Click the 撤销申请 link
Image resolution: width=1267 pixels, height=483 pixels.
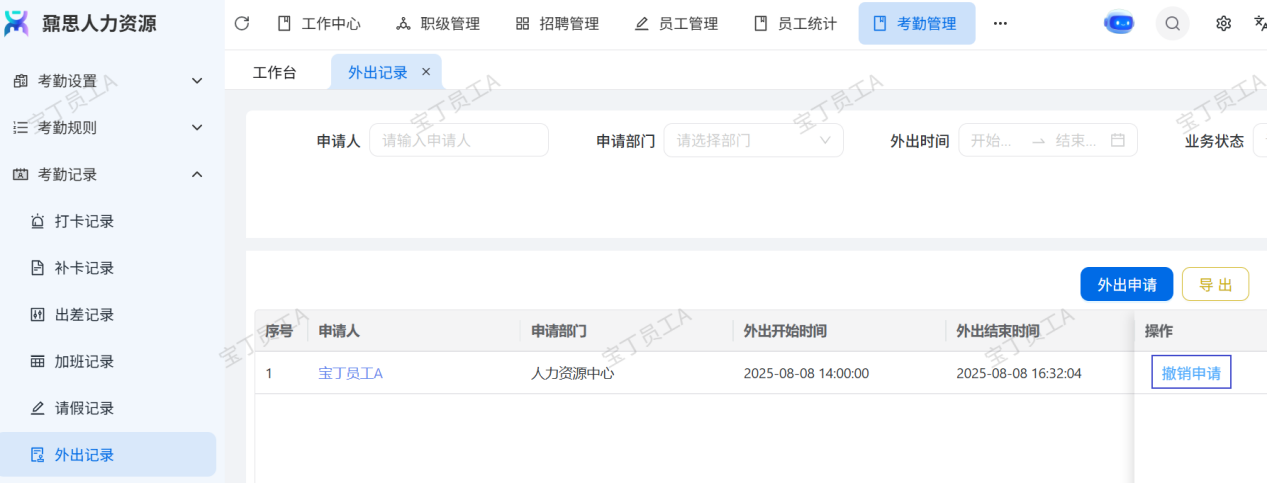tap(1191, 373)
